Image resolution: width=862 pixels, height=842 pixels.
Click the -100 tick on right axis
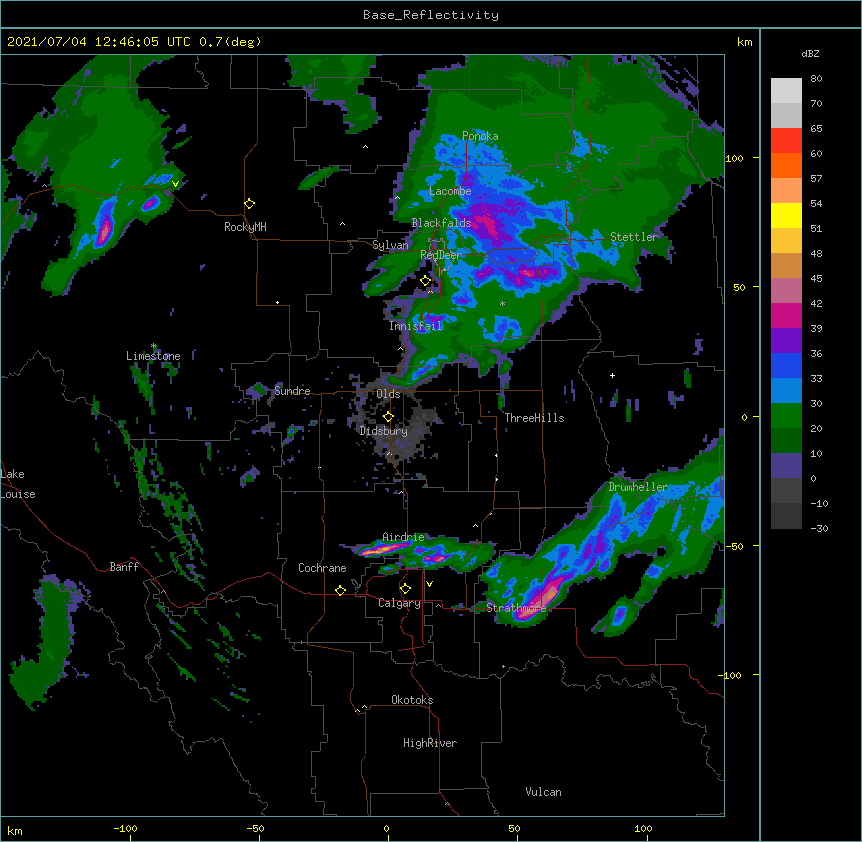(x=731, y=675)
